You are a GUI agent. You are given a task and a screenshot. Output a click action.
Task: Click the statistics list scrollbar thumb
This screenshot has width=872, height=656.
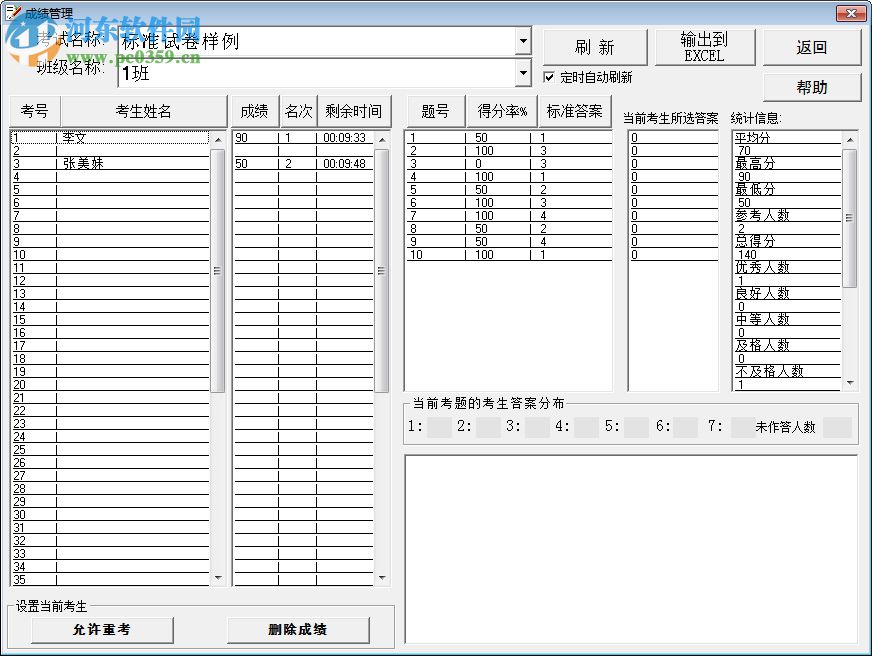(x=850, y=218)
